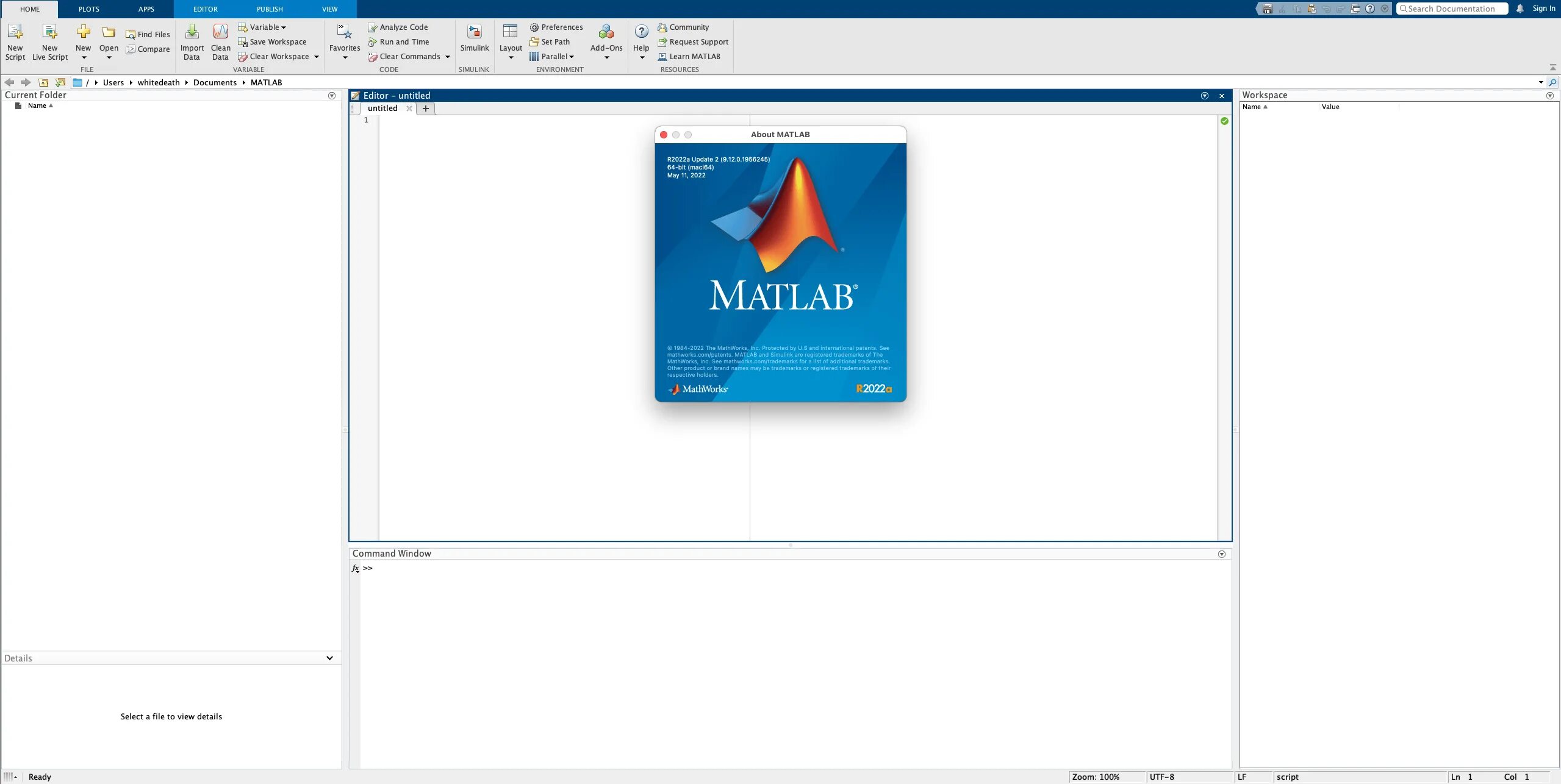Click the Search Documentation field
This screenshot has height=784, width=1561.
pos(1452,9)
